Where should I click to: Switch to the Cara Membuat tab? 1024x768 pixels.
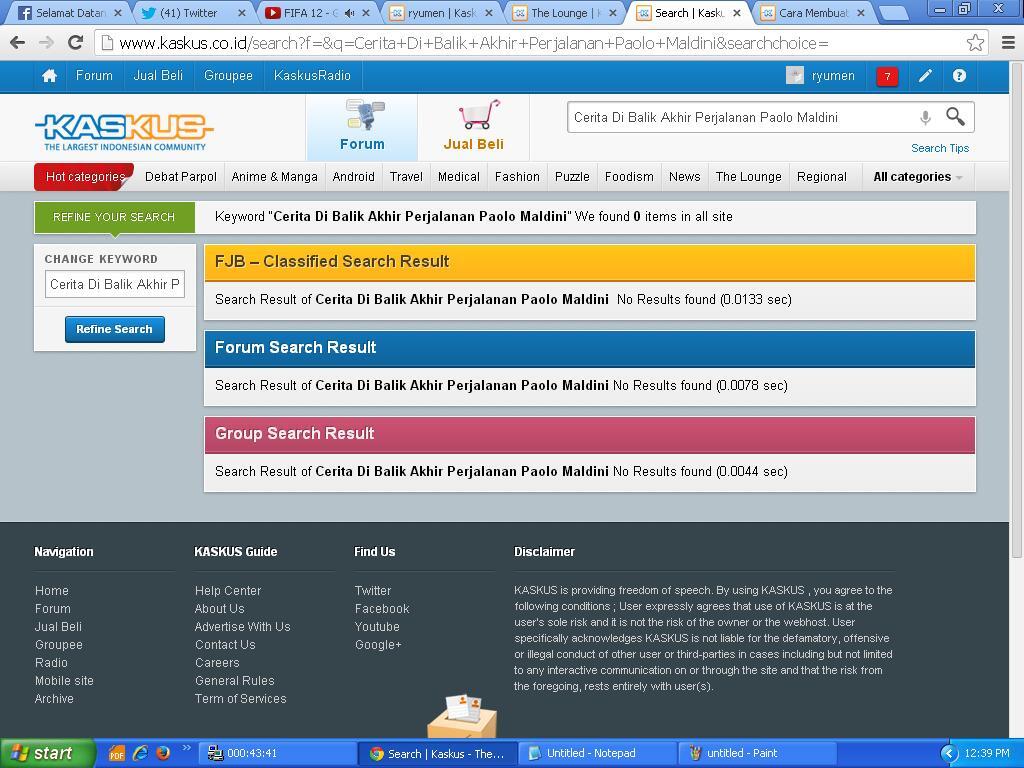pos(812,13)
